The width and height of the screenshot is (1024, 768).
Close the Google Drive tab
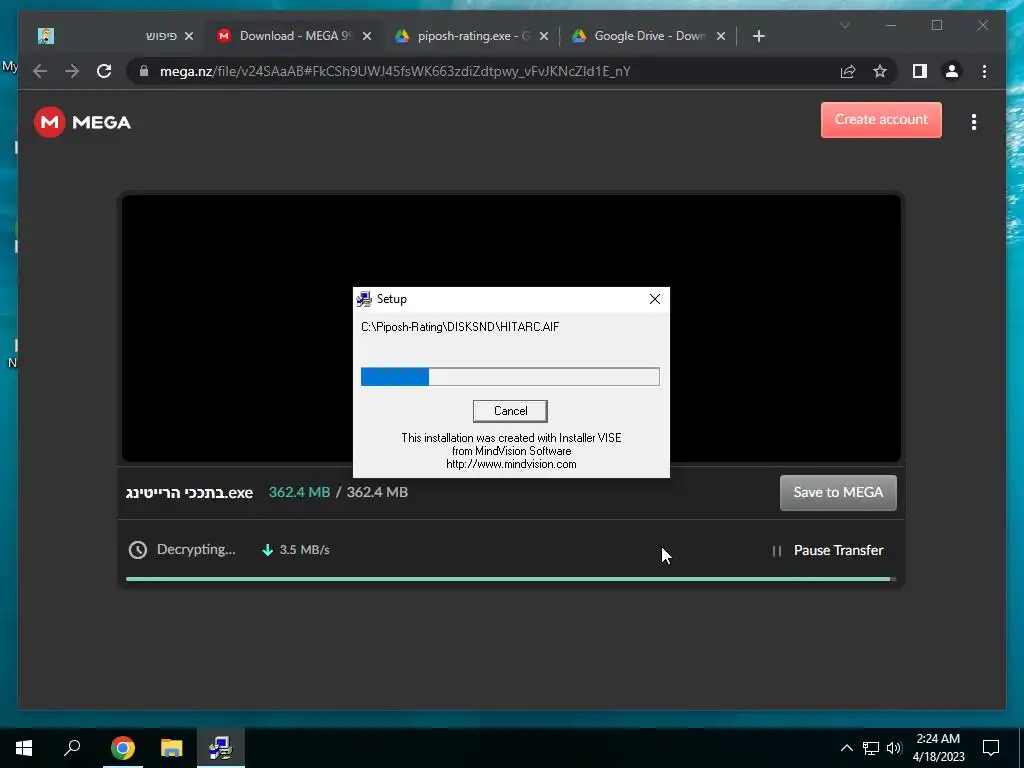coord(721,37)
